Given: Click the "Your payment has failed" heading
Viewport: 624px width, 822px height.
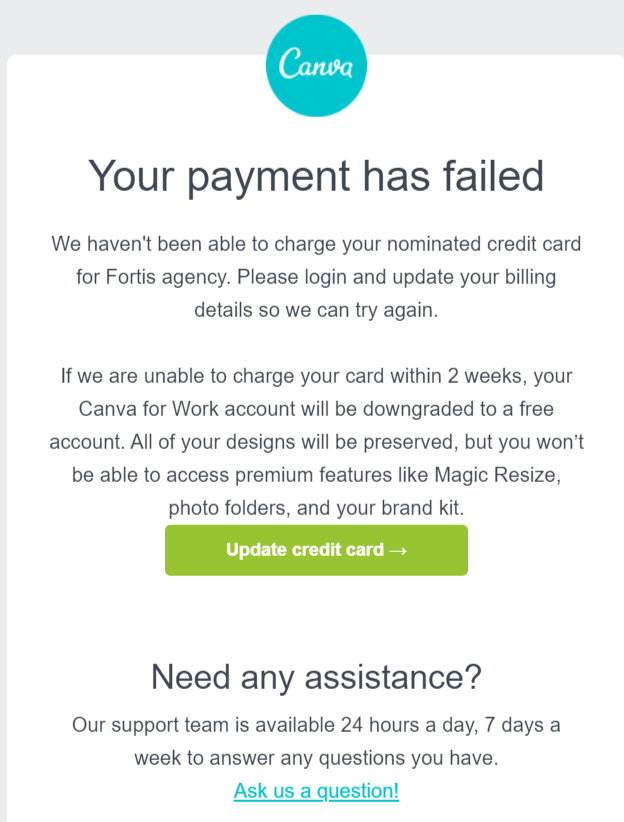Looking at the screenshot, I should pyautogui.click(x=316, y=176).
